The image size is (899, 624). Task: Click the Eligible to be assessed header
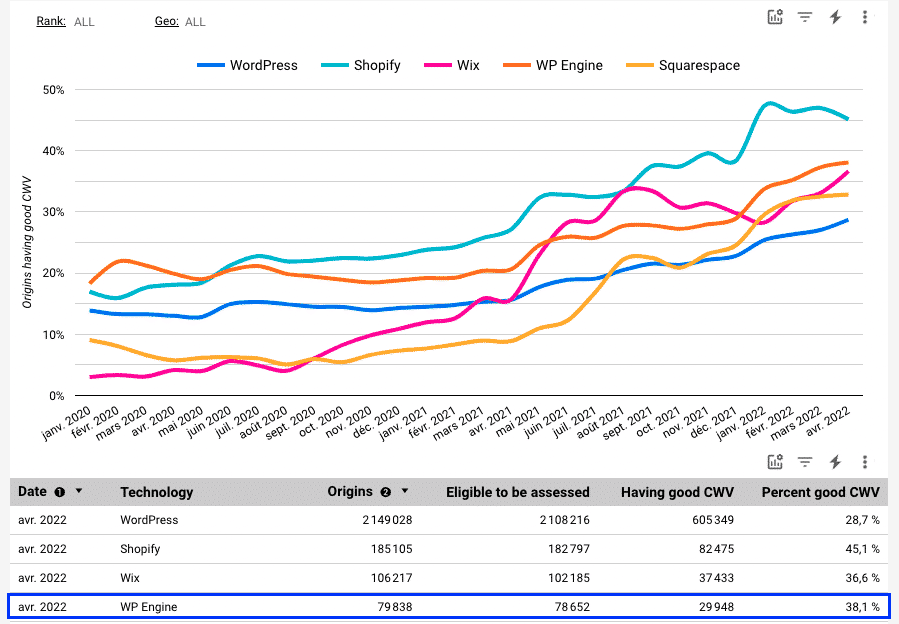[518, 491]
